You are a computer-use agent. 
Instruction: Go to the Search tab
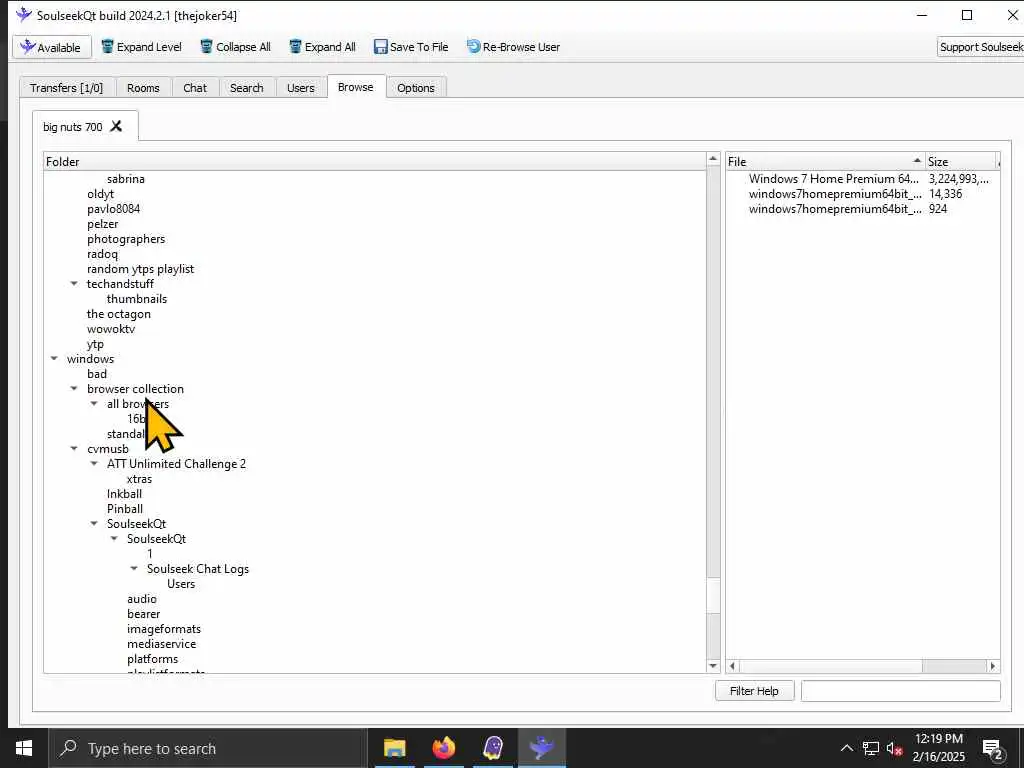(246, 88)
